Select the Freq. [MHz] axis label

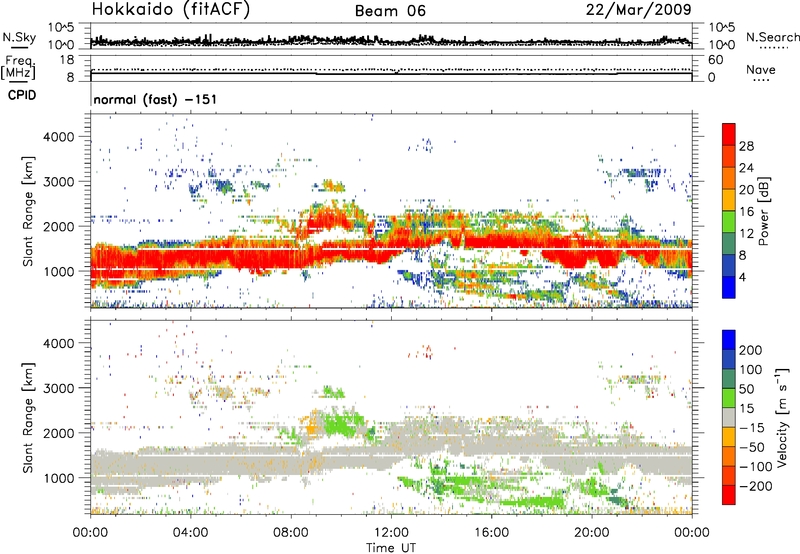pos(18,67)
